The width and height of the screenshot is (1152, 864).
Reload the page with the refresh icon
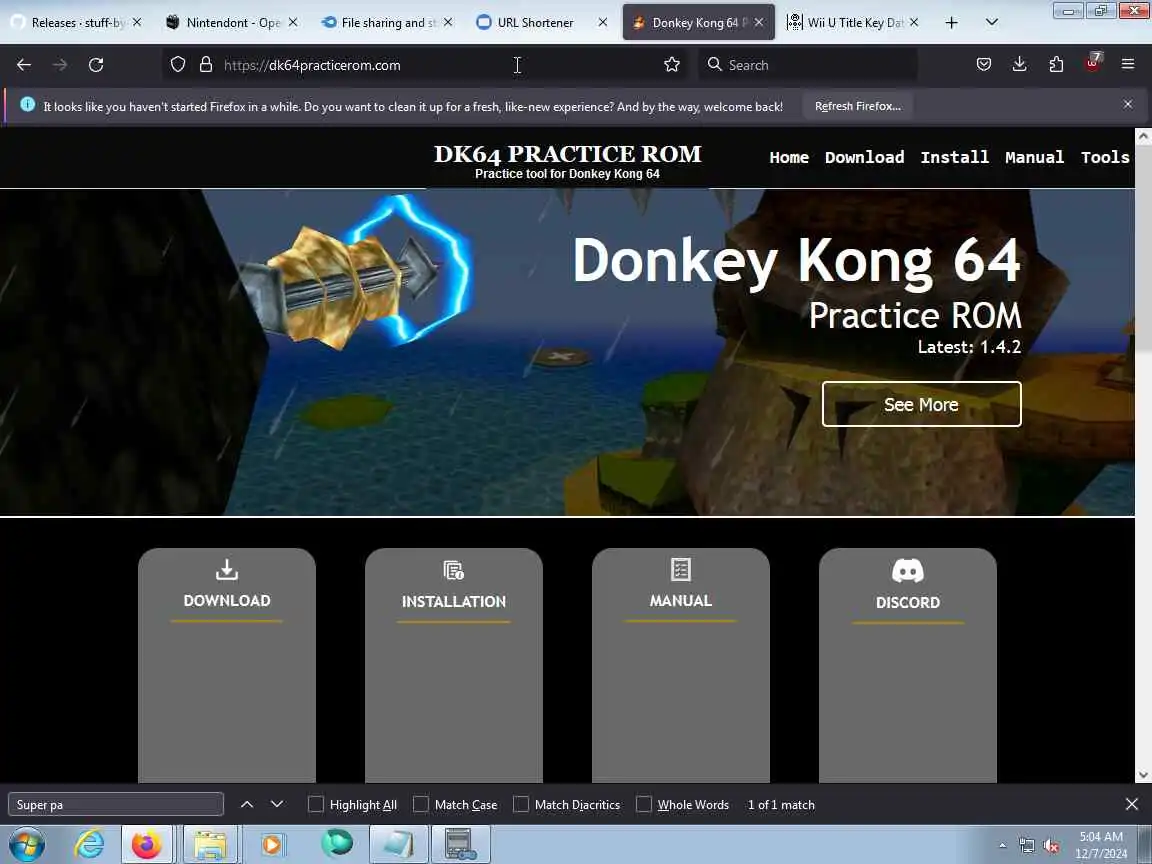(96, 65)
